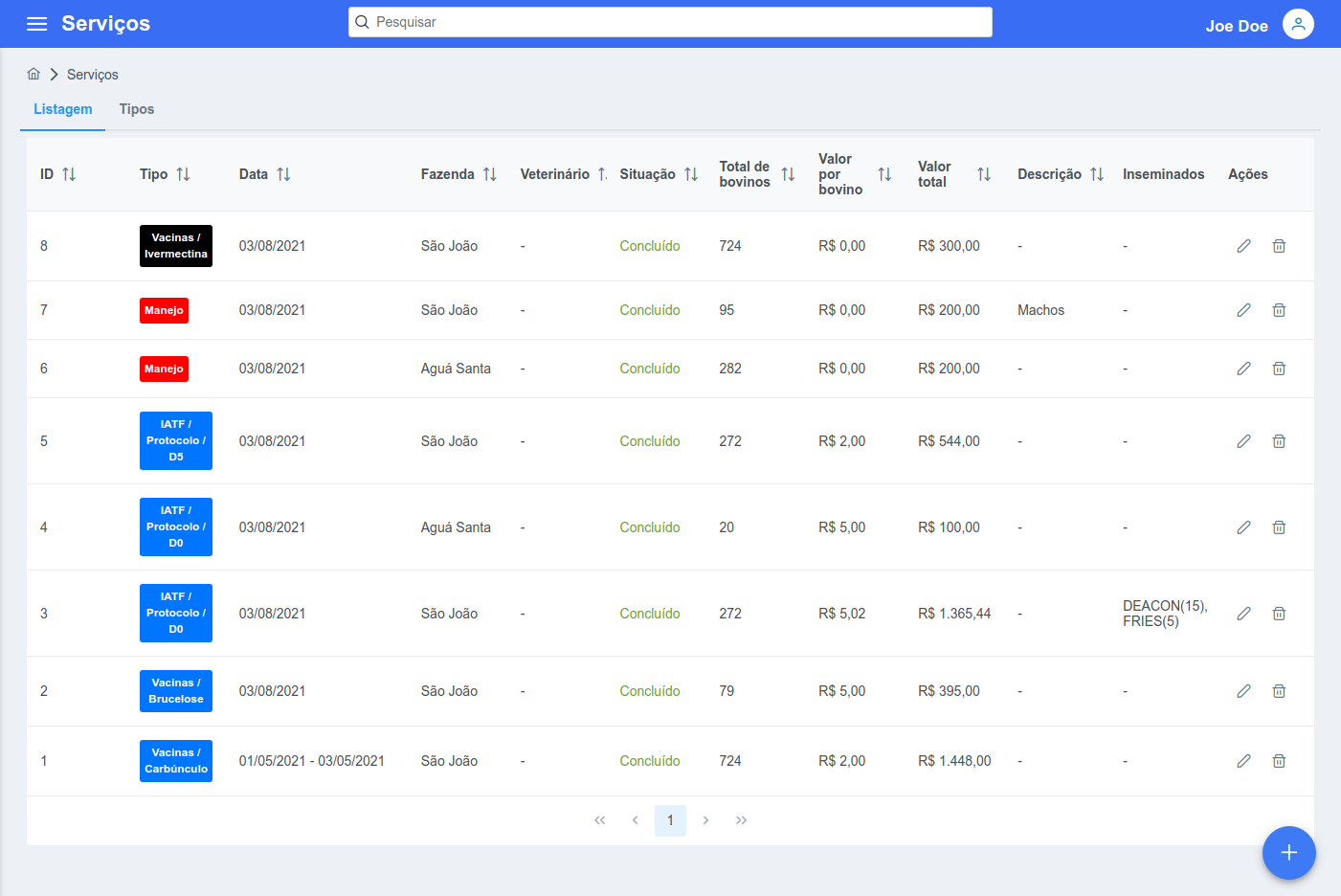The width and height of the screenshot is (1341, 896).
Task: Sort table by Descrição column
Action: (1097, 174)
